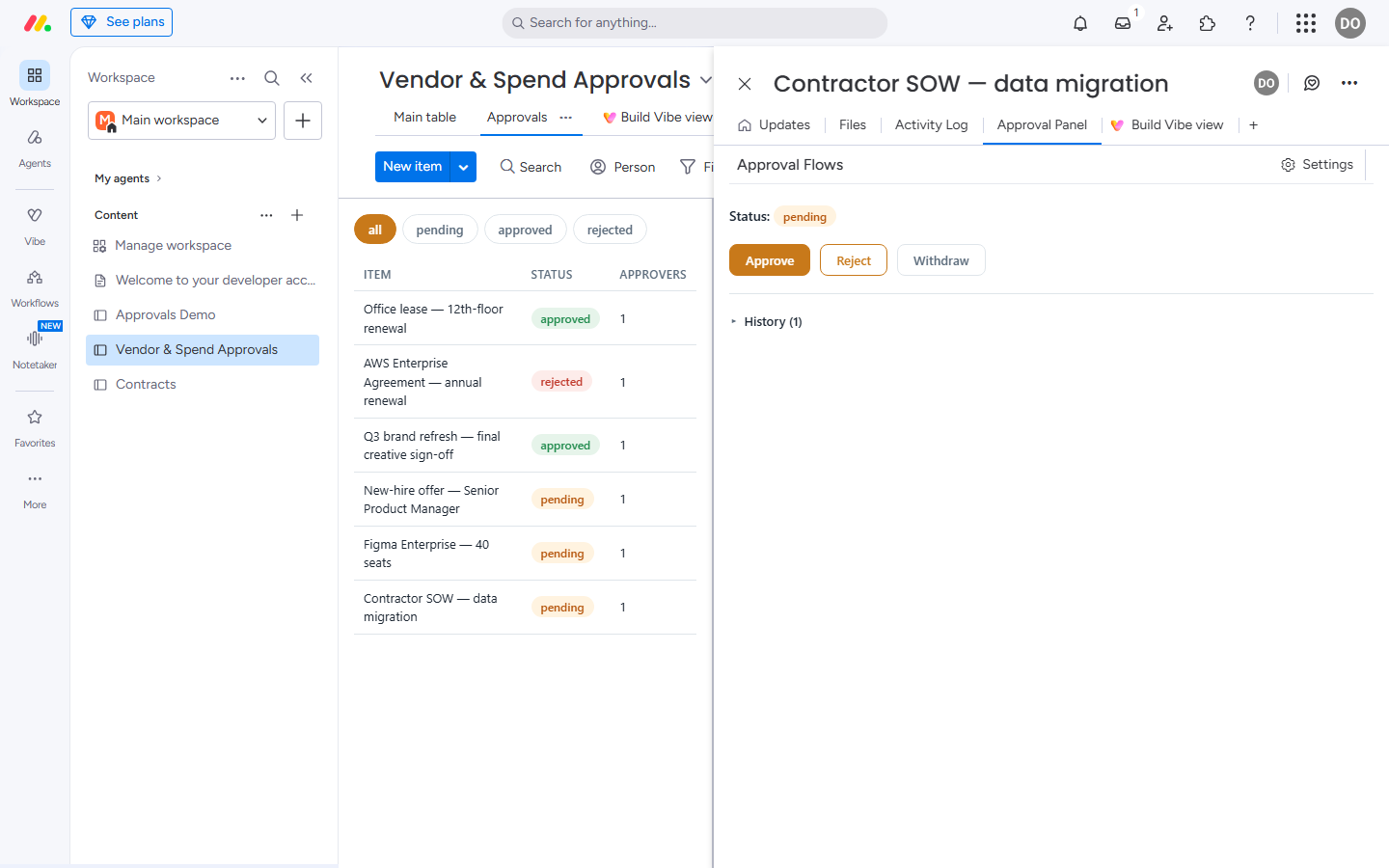This screenshot has width=1389, height=868.
Task: Open the Notetaker sidebar icon
Action: [x=35, y=347]
